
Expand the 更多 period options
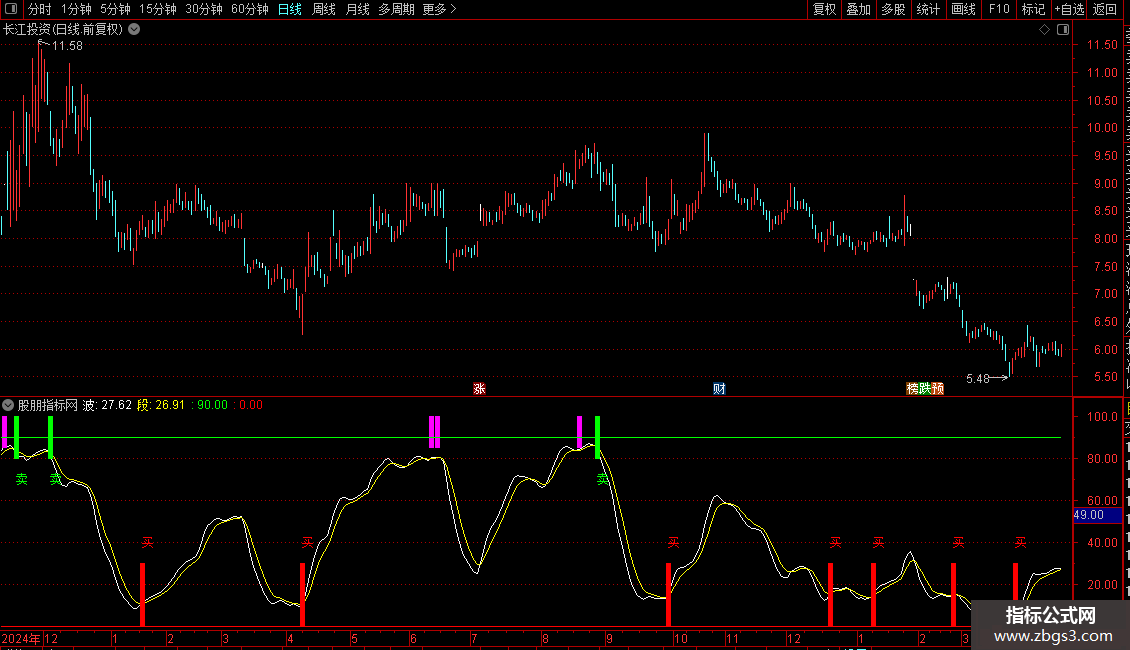[x=439, y=9]
